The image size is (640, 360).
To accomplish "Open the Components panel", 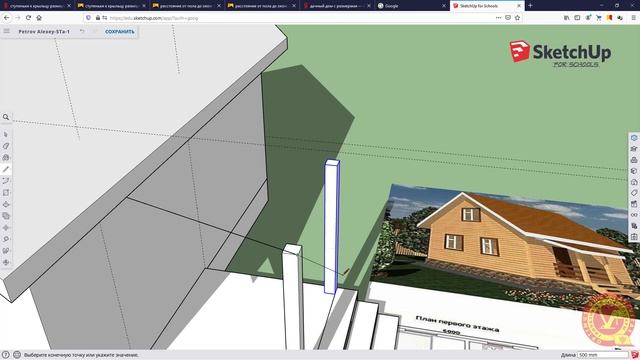I will coord(634,160).
